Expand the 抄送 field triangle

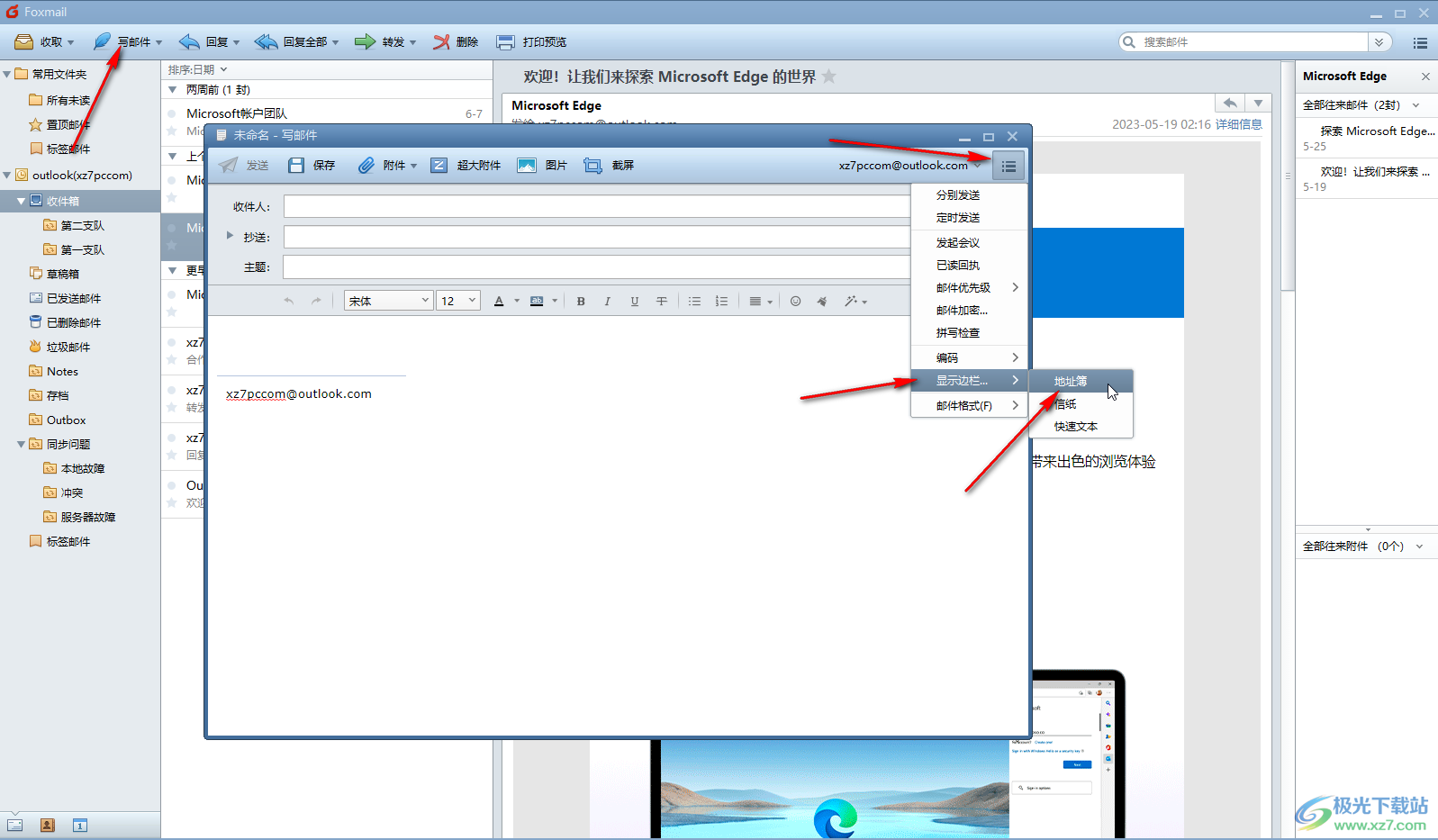point(230,236)
